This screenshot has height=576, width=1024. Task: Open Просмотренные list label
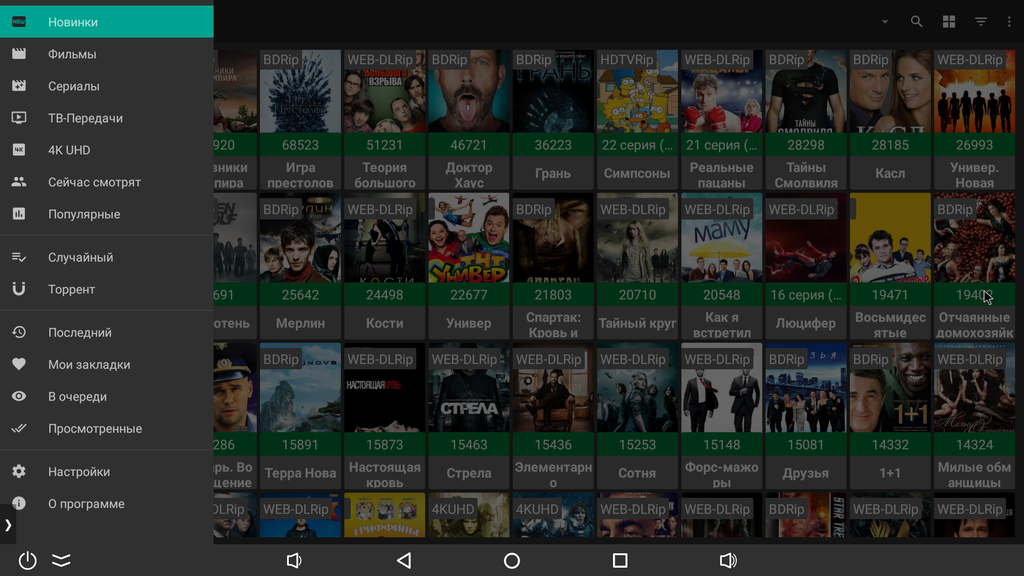(x=95, y=428)
